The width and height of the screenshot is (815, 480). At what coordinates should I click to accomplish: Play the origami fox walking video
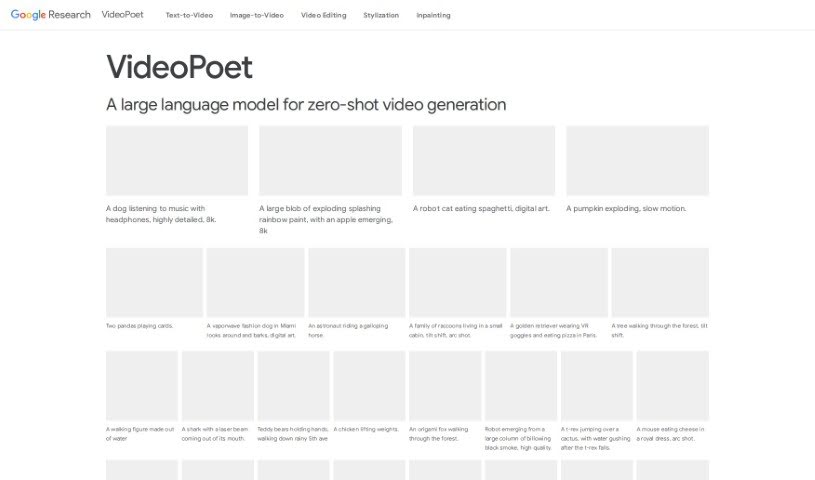point(445,385)
